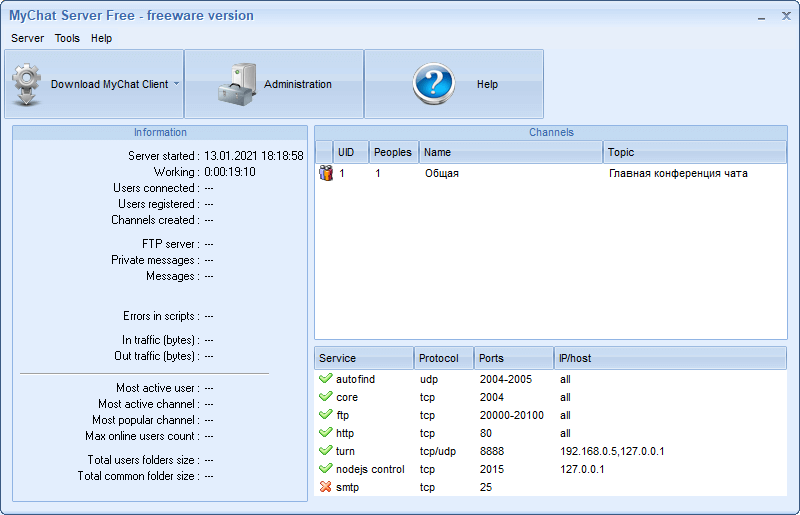Image resolution: width=800 pixels, height=515 pixels.
Task: Sort services by Service column header
Action: click(x=364, y=358)
